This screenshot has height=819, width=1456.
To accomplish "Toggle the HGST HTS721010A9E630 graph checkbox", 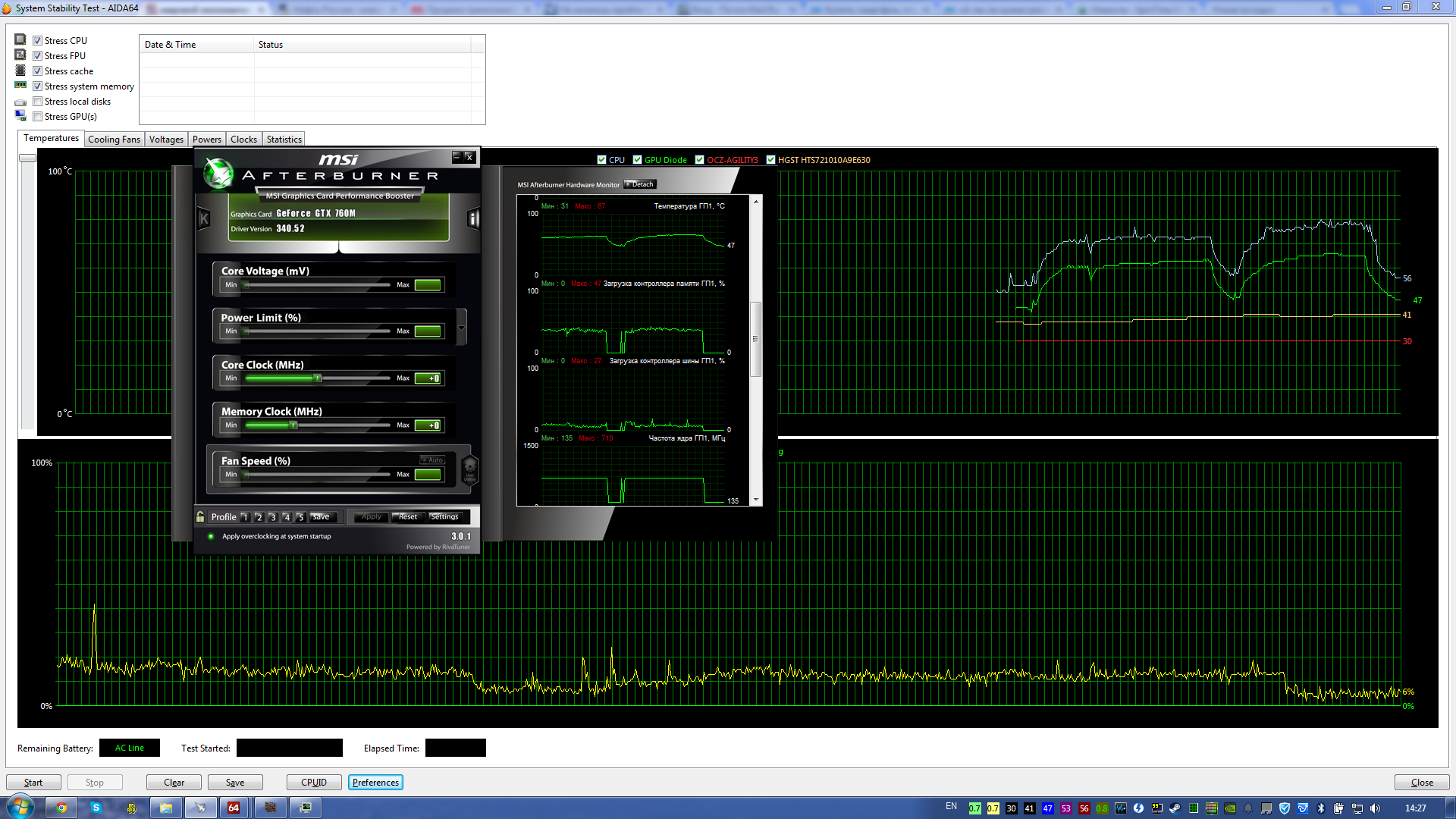I will pos(770,160).
